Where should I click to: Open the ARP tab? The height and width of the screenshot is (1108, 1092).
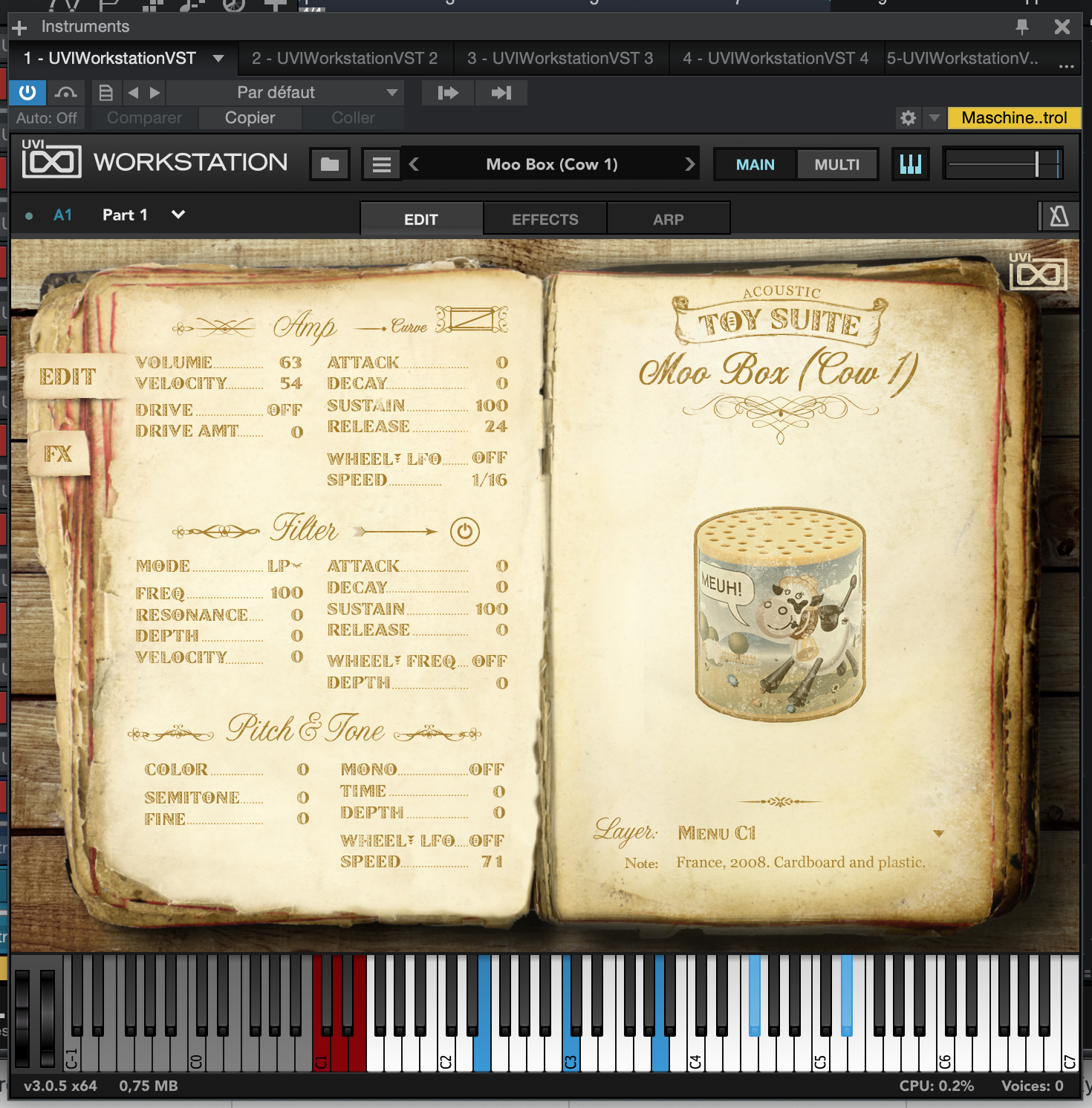point(669,219)
